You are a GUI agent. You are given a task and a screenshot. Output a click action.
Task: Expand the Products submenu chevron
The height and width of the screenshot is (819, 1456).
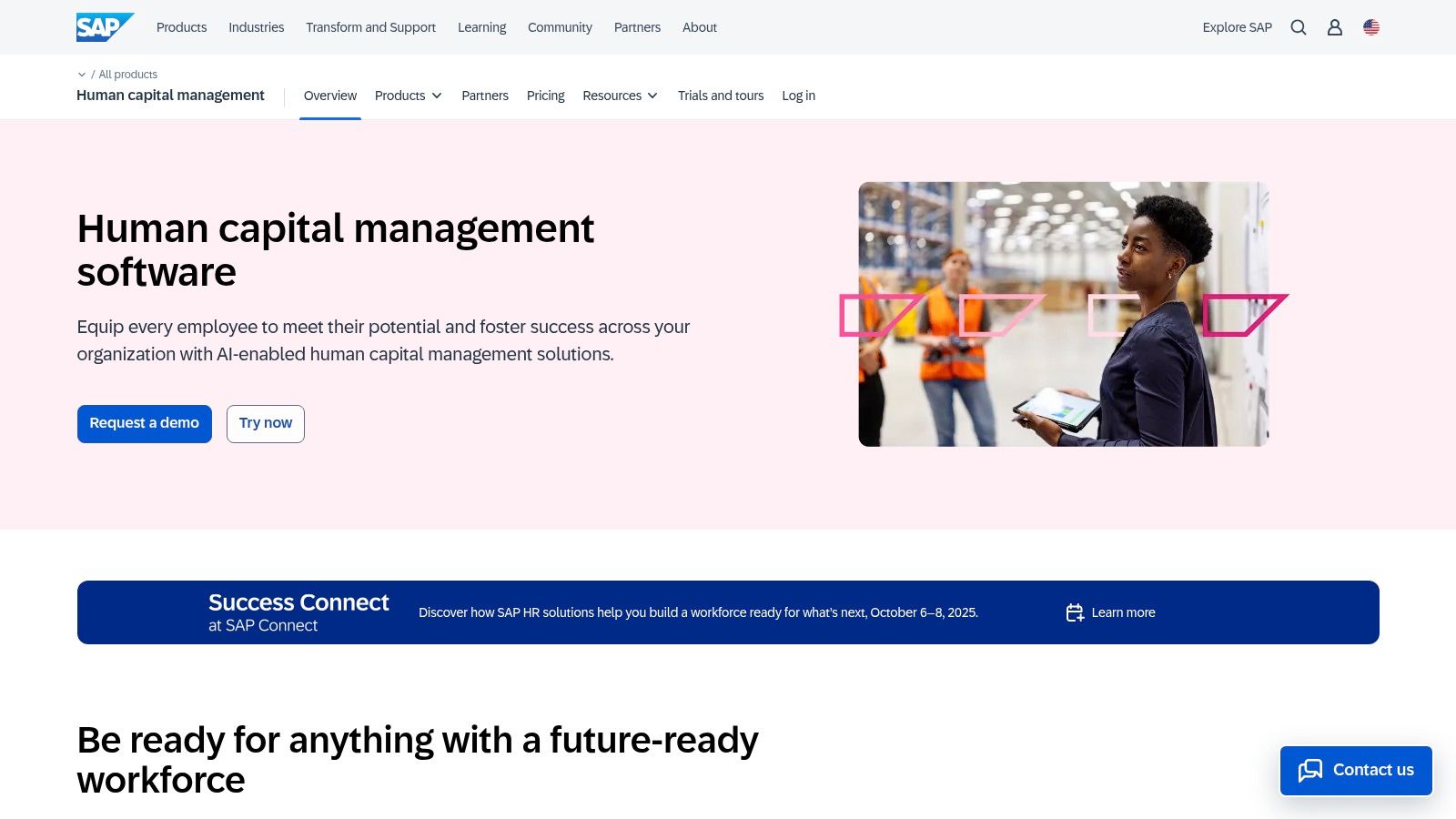pyautogui.click(x=437, y=96)
